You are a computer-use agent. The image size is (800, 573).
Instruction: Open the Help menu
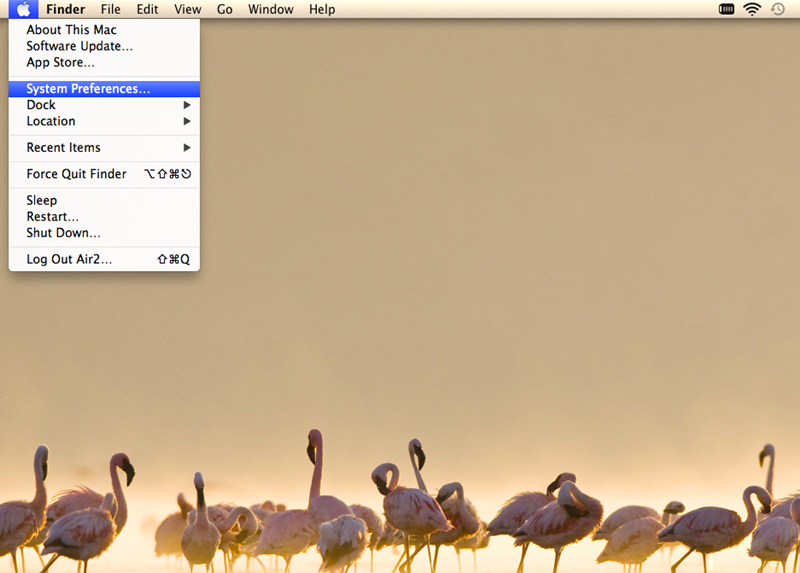click(322, 9)
